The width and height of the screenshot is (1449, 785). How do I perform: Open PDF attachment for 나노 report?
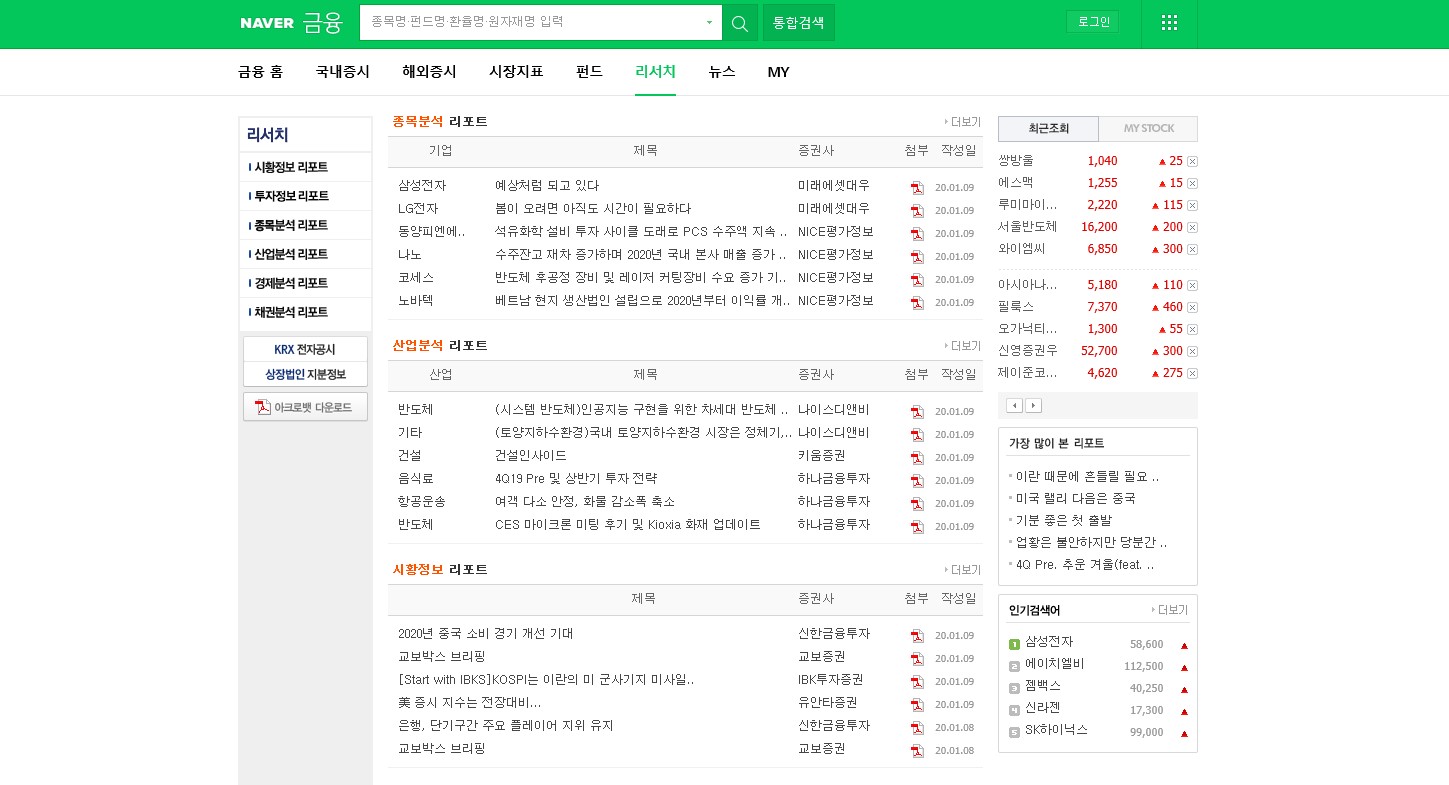917,257
